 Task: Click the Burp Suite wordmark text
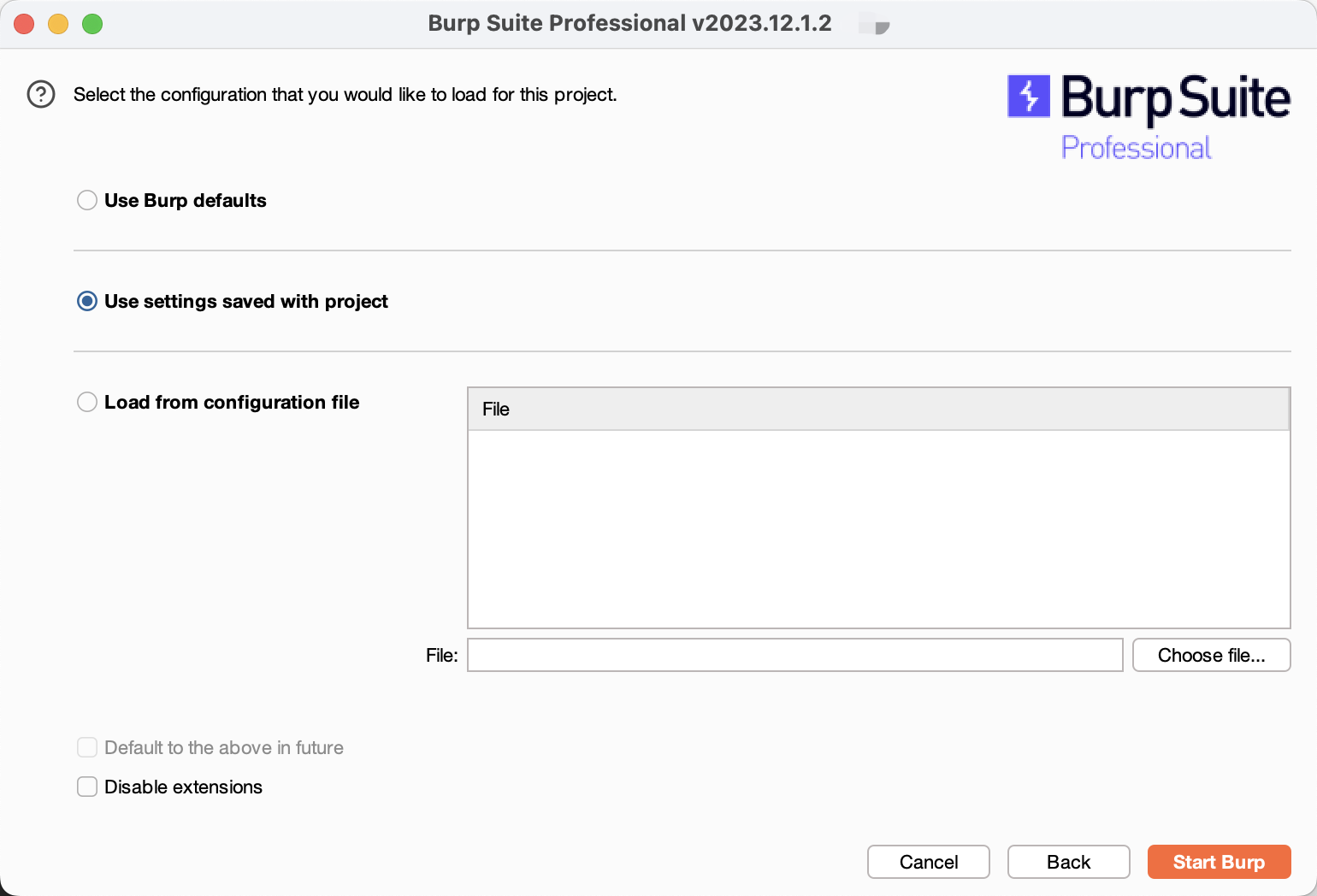pos(1175,99)
